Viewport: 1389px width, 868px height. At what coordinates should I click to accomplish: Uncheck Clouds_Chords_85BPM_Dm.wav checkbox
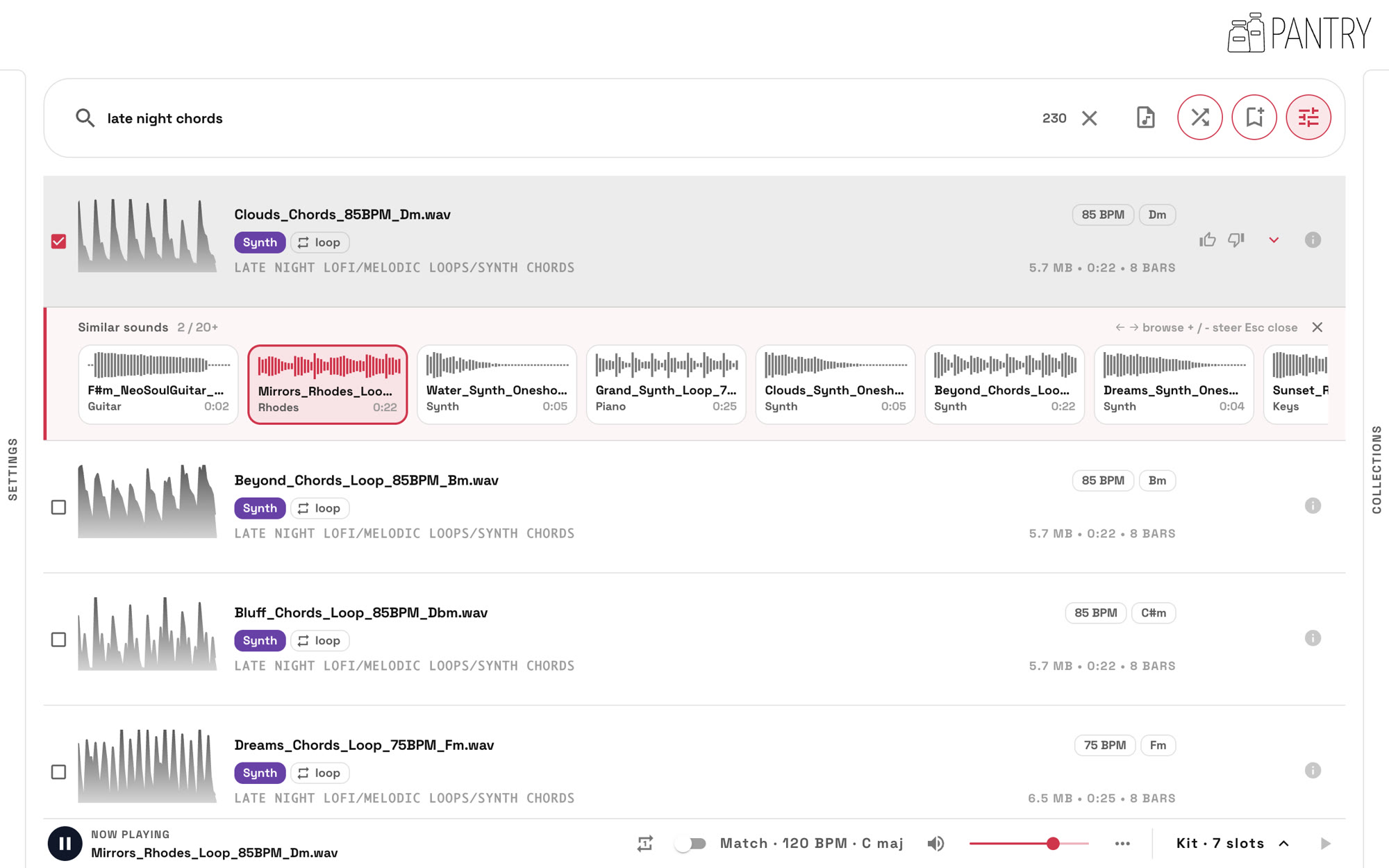[x=59, y=242]
